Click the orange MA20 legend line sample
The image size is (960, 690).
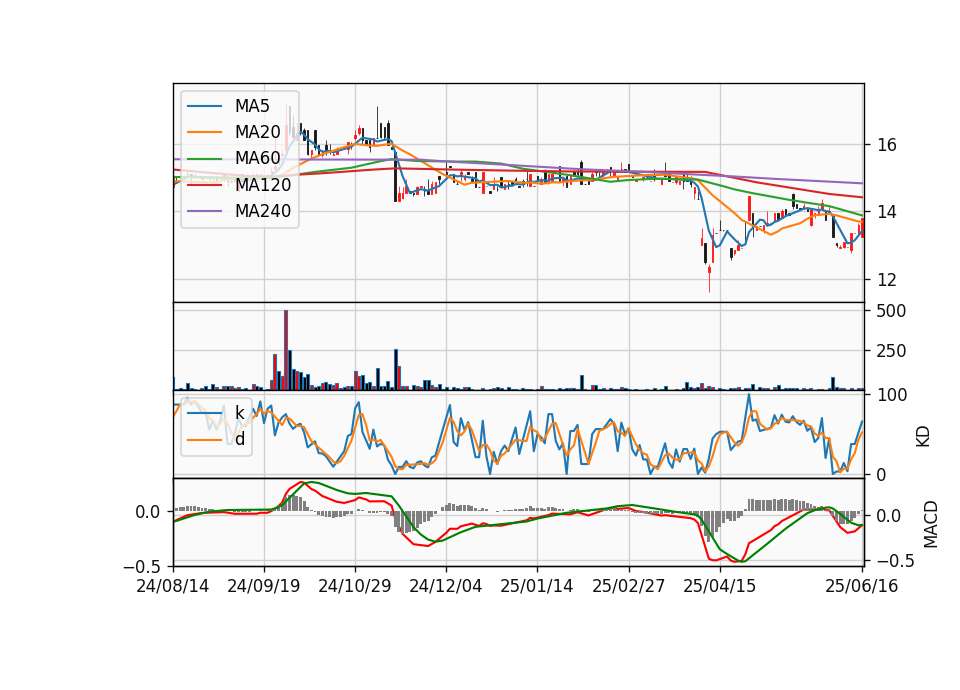click(204, 133)
